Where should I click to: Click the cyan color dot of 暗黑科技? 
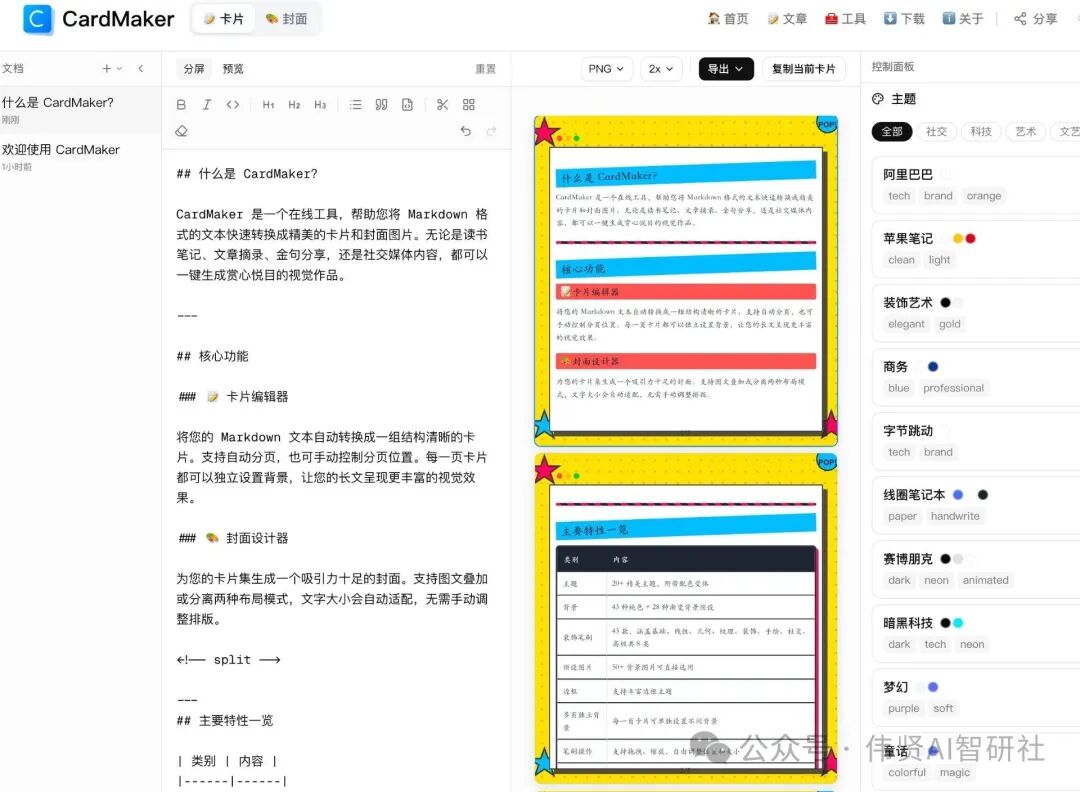pyautogui.click(x=958, y=623)
